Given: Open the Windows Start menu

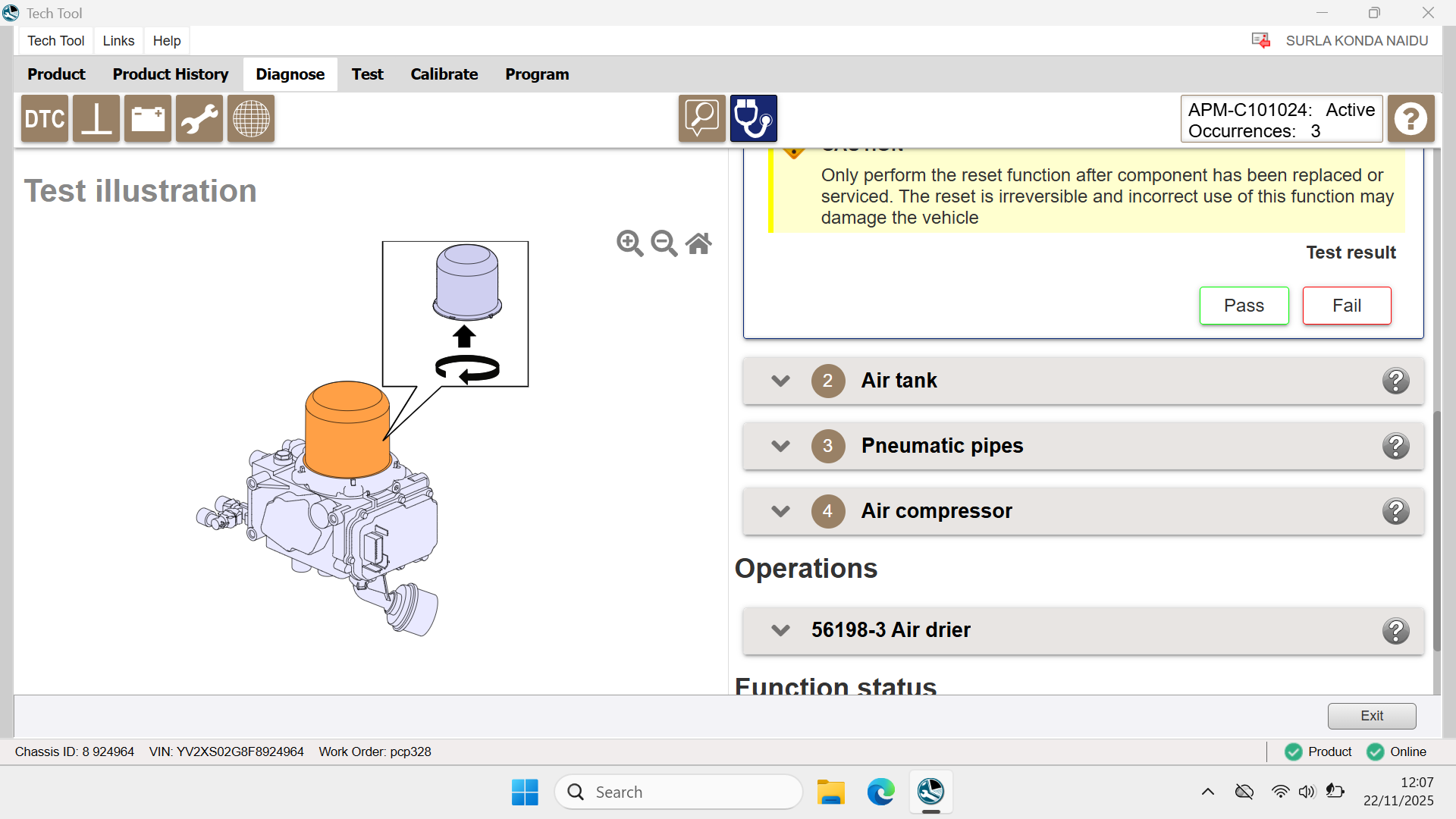Looking at the screenshot, I should coord(525,792).
